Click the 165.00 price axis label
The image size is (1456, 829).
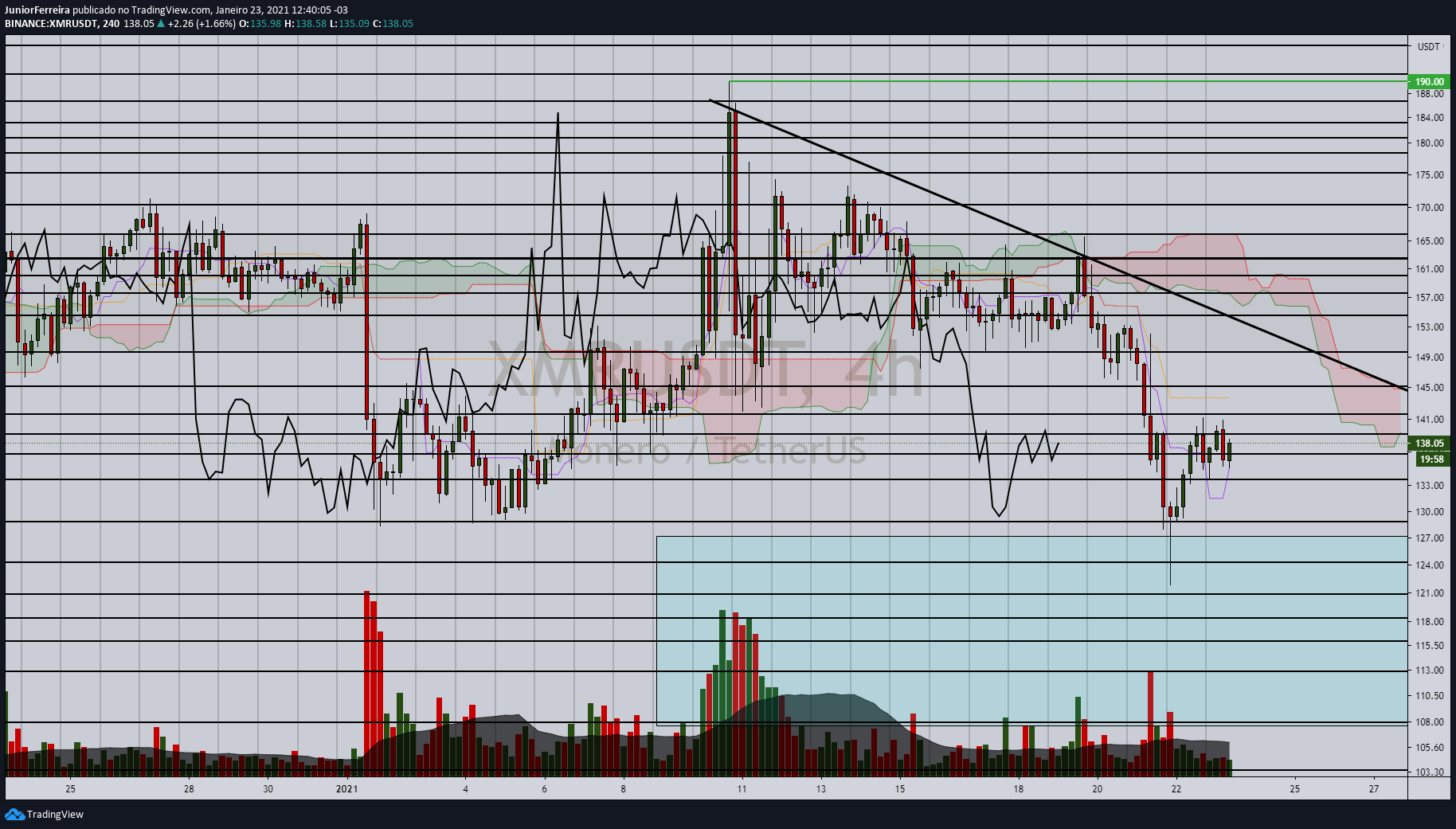(1429, 240)
